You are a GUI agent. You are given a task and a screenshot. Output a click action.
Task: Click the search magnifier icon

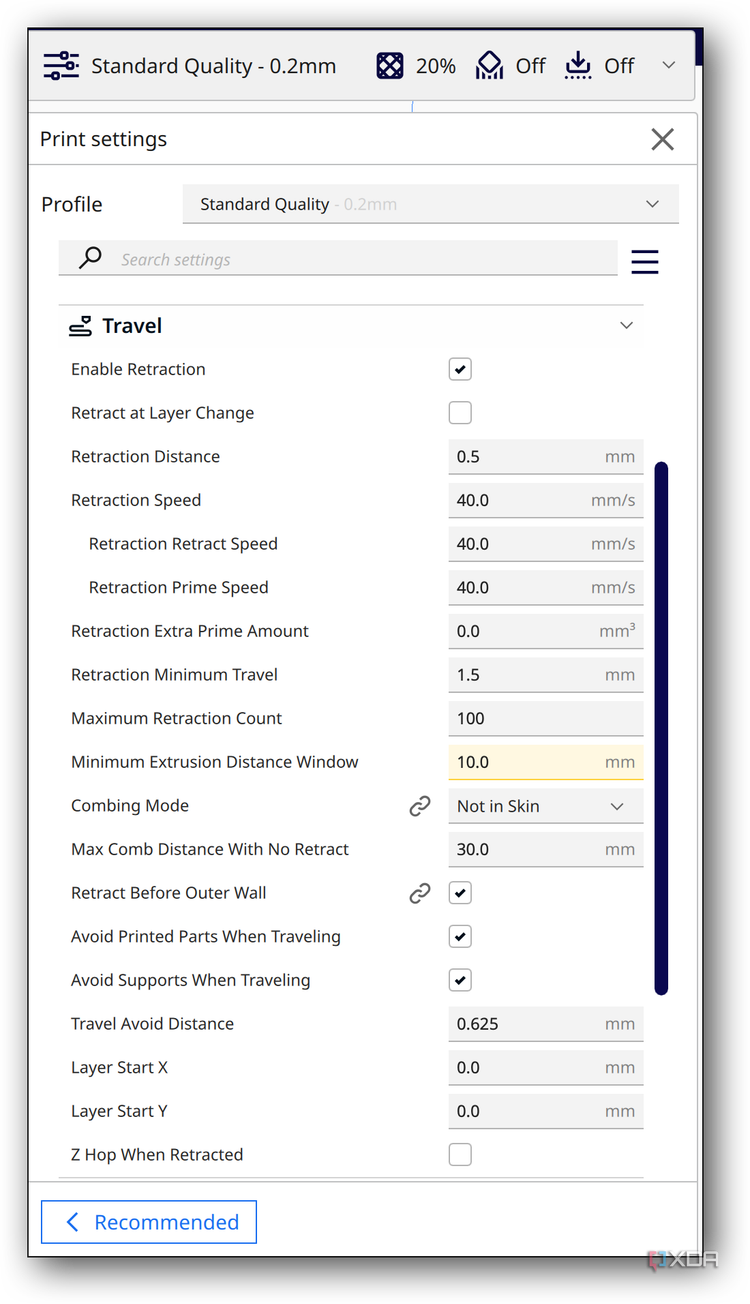[x=90, y=258]
